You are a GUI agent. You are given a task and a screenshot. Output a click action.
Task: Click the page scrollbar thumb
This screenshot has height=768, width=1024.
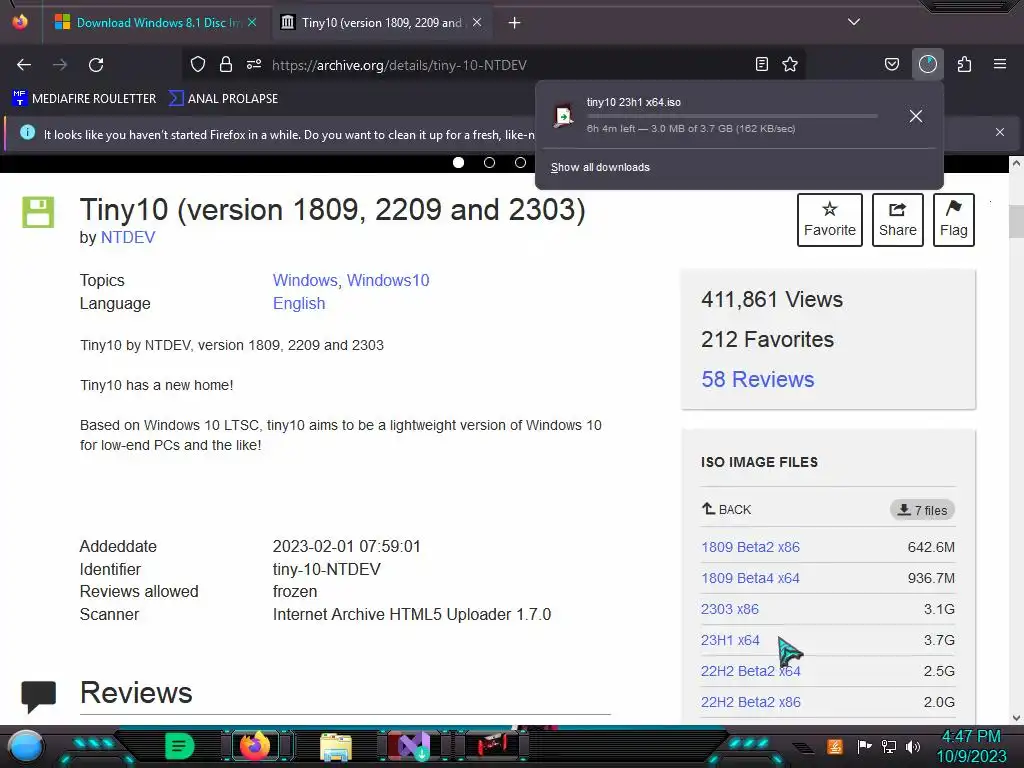pyautogui.click(x=1016, y=221)
